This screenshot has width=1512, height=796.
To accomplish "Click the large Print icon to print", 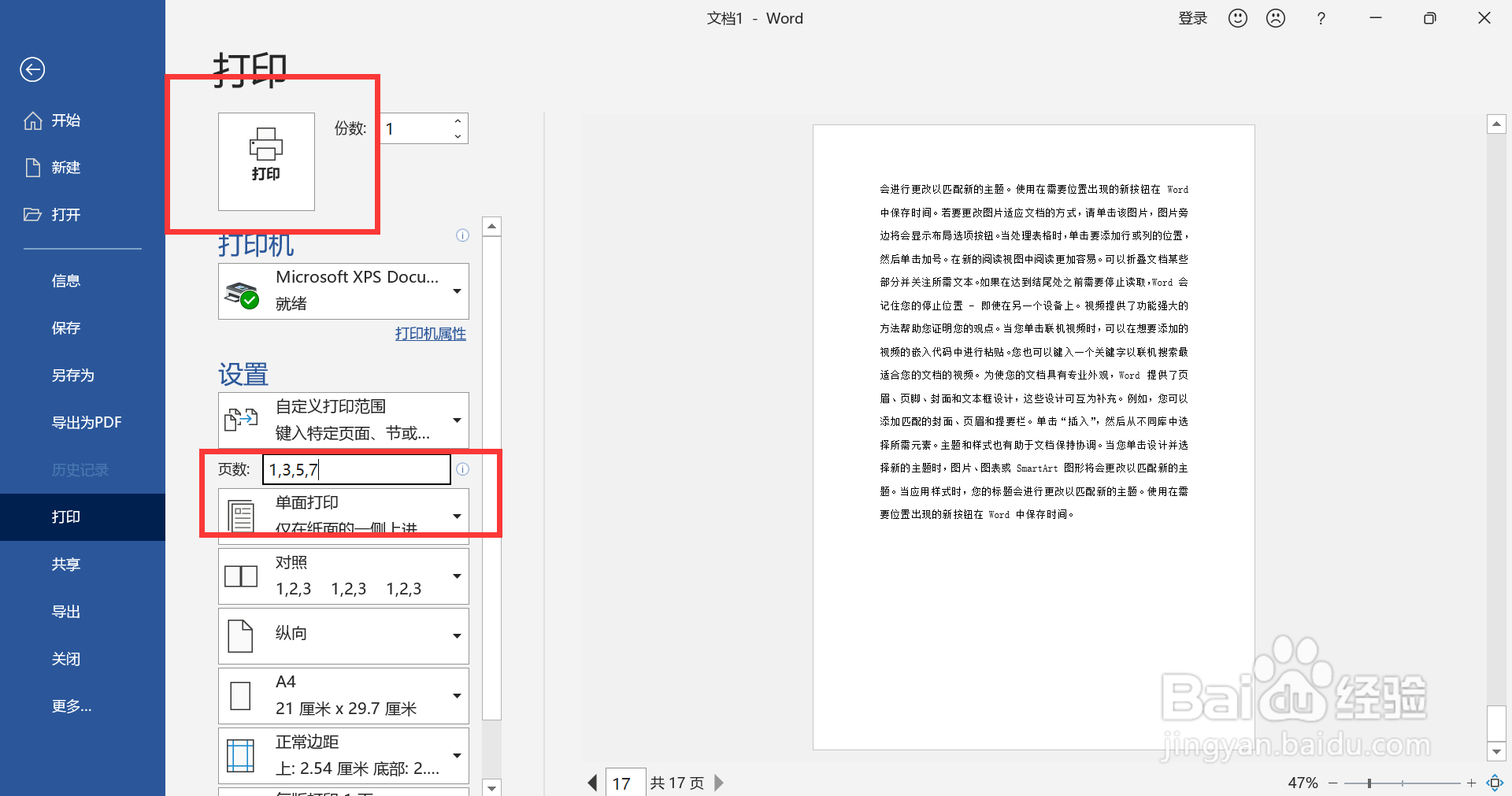I will click(266, 161).
